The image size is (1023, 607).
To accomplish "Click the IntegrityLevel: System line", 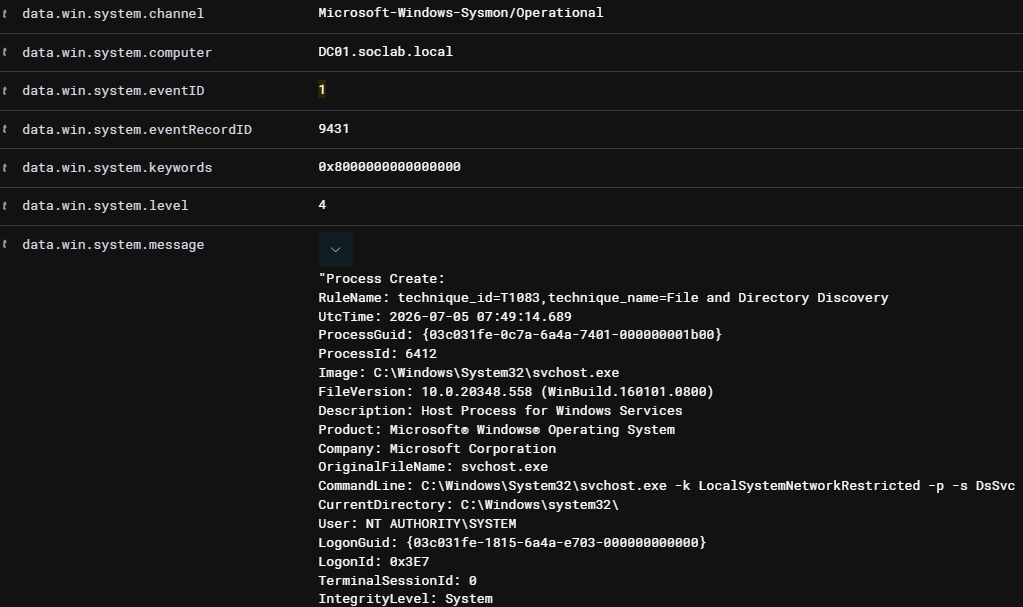I will (405, 599).
